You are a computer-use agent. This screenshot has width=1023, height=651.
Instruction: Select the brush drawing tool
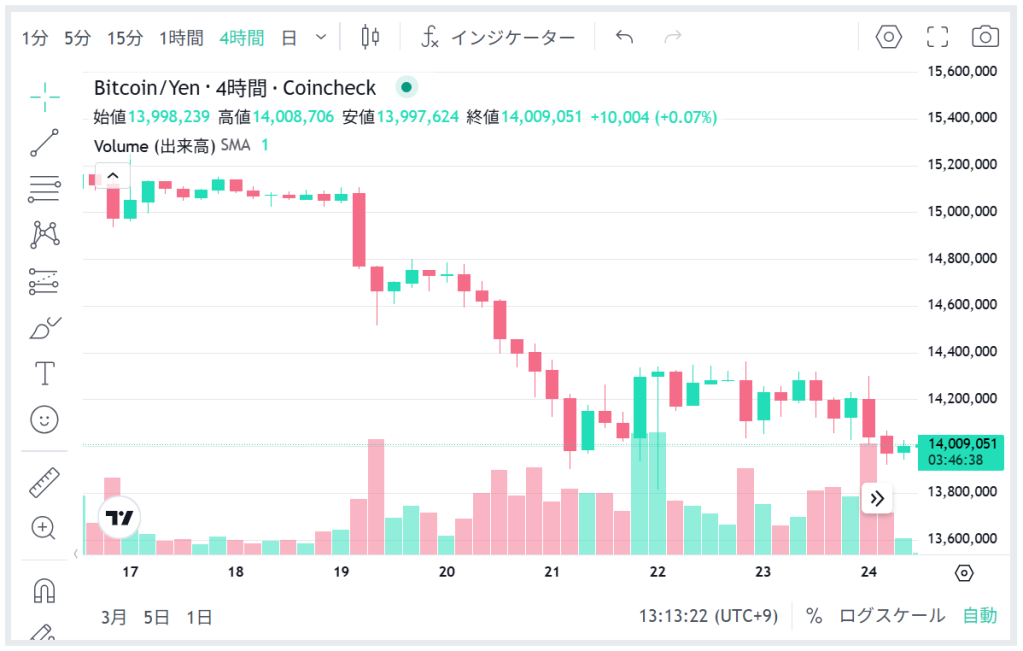[45, 328]
